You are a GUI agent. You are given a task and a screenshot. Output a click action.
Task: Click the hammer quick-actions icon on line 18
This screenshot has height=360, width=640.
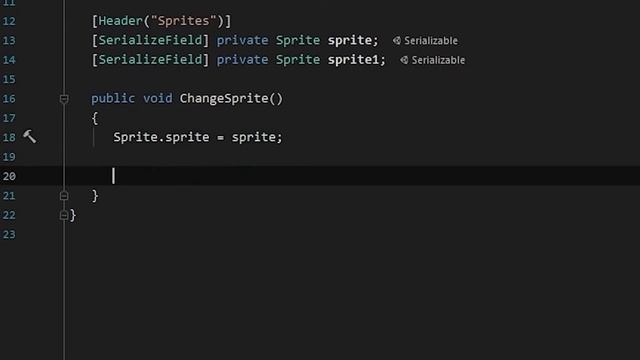coord(30,137)
